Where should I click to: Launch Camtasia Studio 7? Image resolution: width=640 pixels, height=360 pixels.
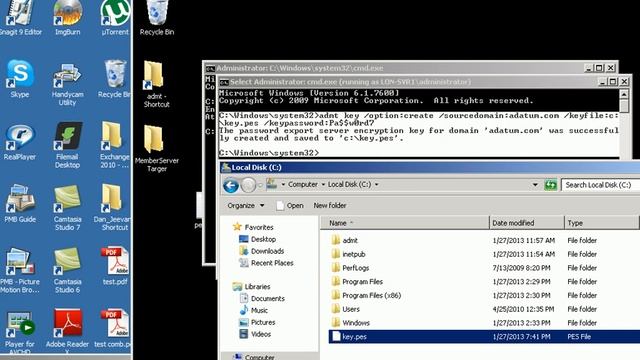(67, 208)
